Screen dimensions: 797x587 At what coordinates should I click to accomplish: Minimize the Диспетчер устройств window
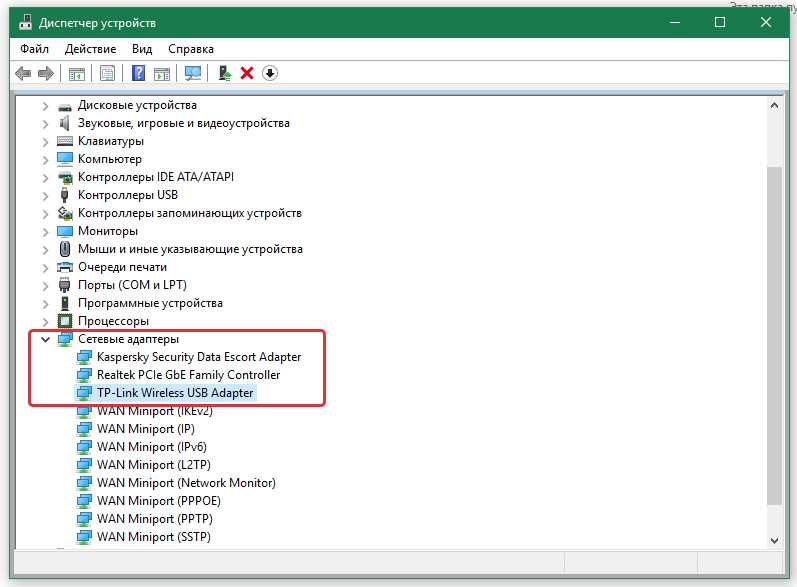pos(675,22)
